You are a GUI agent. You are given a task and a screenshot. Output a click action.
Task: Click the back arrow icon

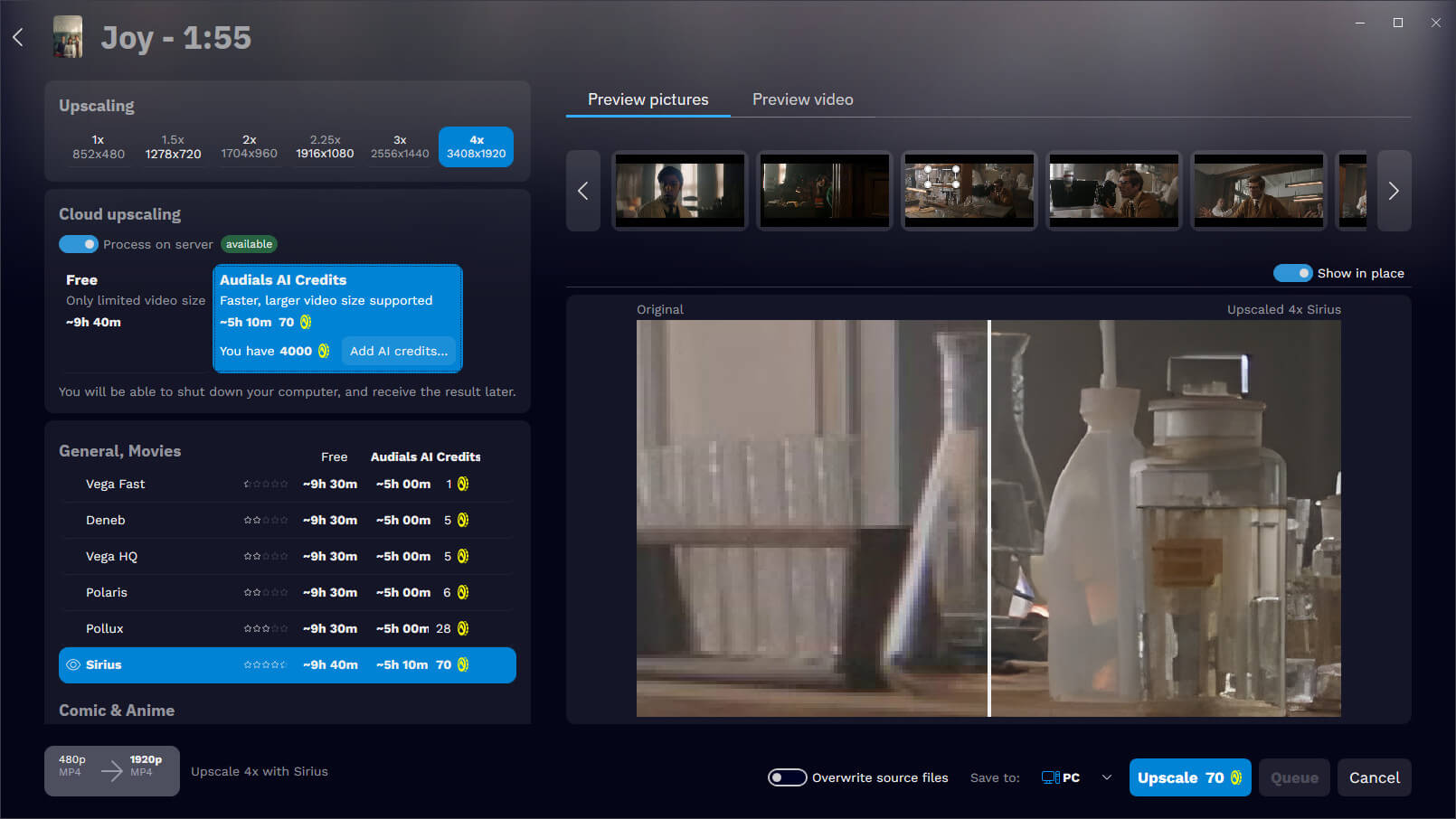tap(18, 37)
